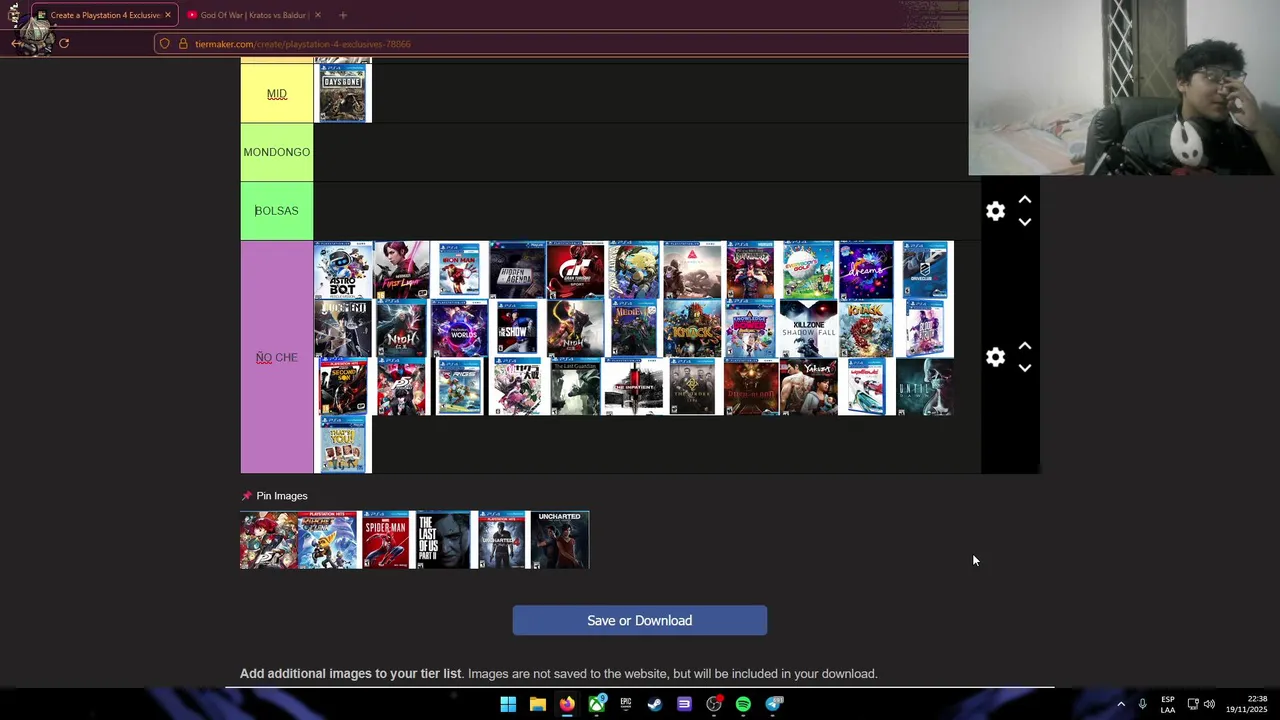1280x720 pixels.
Task: Click the Pin Images pushpin icon
Action: pyautogui.click(x=246, y=496)
